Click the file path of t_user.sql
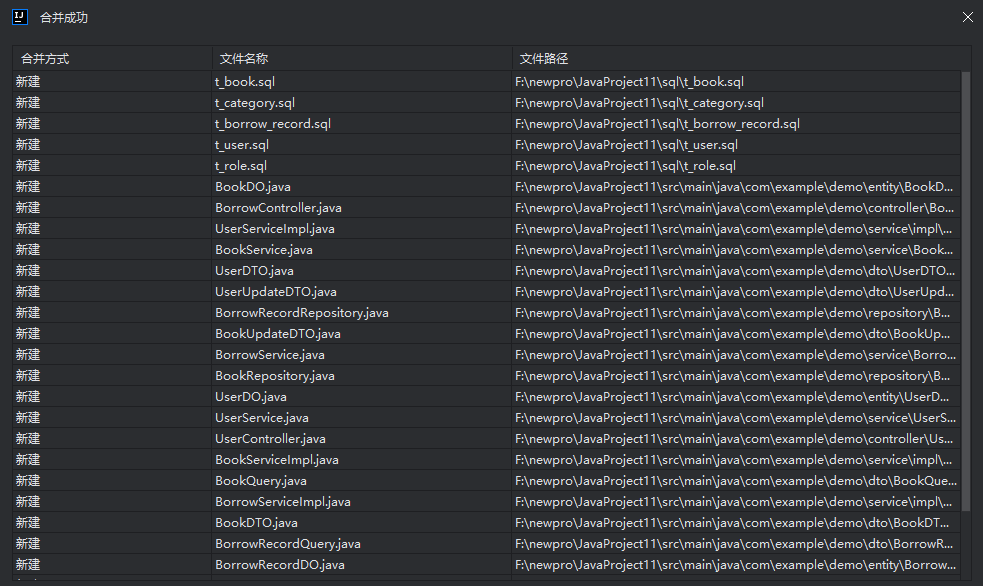This screenshot has height=586, width=983. pyautogui.click(x=626, y=145)
